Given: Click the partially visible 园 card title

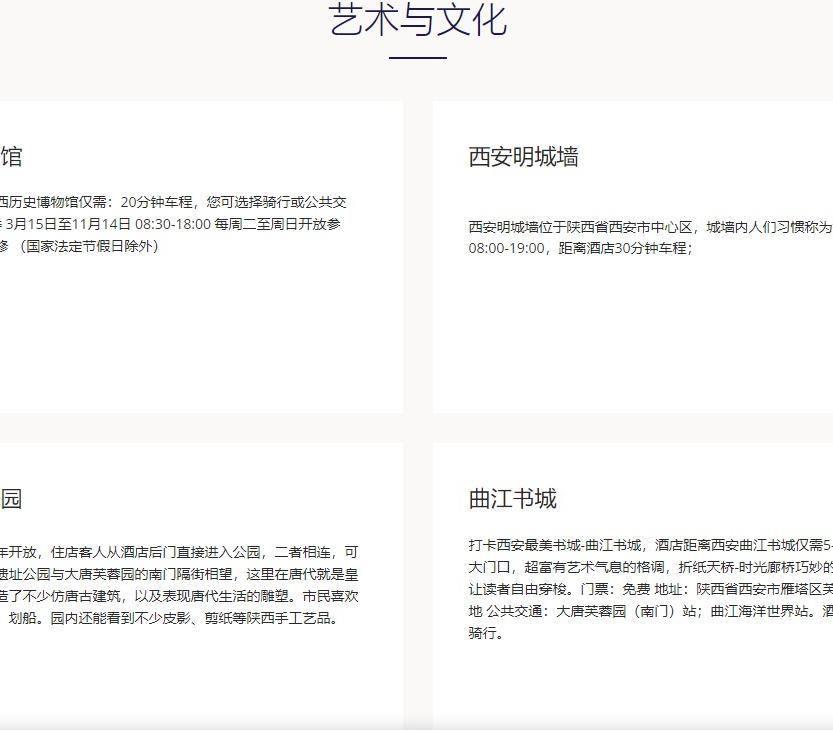Looking at the screenshot, I should tap(11, 499).
